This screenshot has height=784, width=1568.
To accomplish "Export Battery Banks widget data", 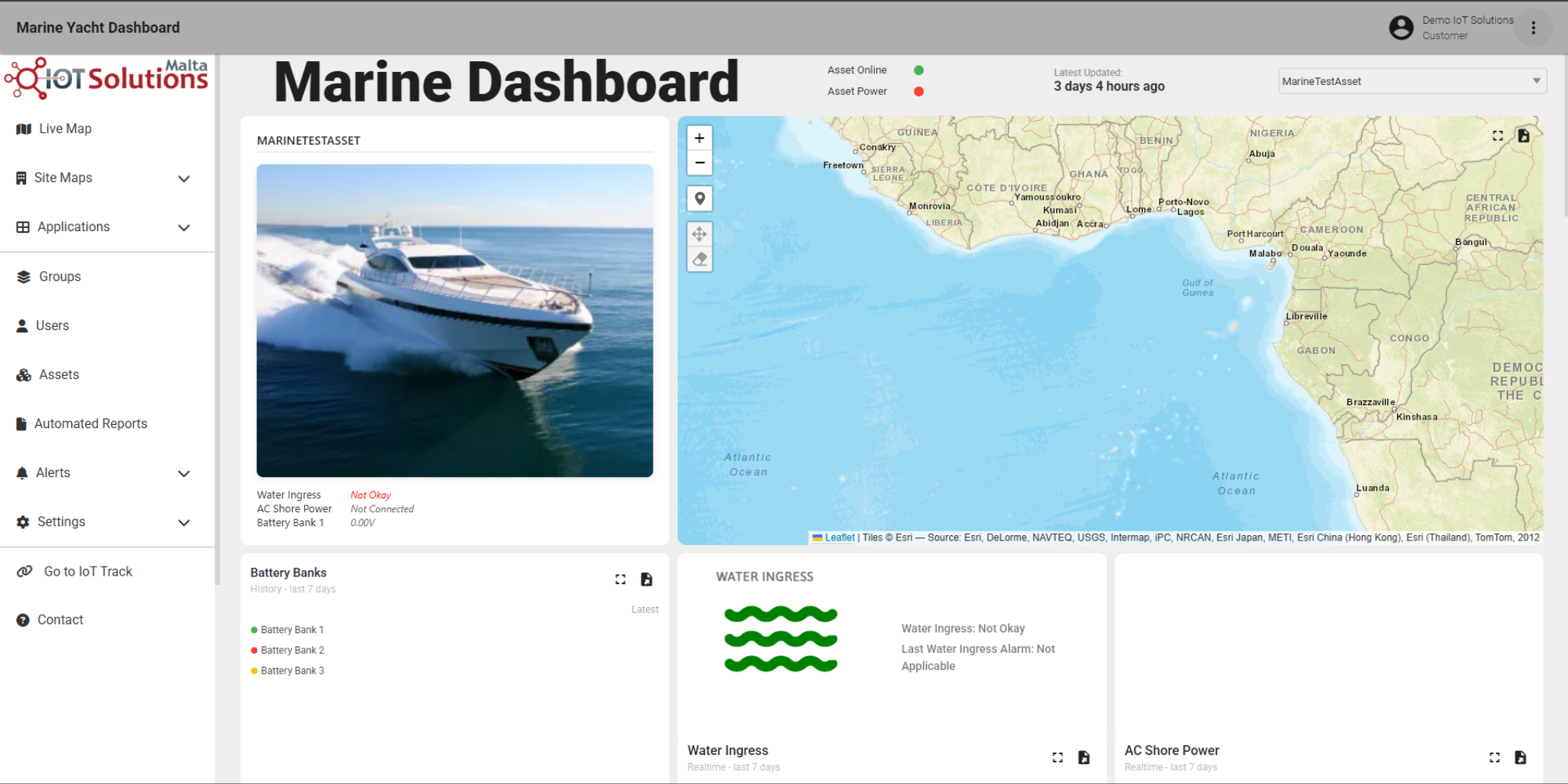I will point(647,580).
